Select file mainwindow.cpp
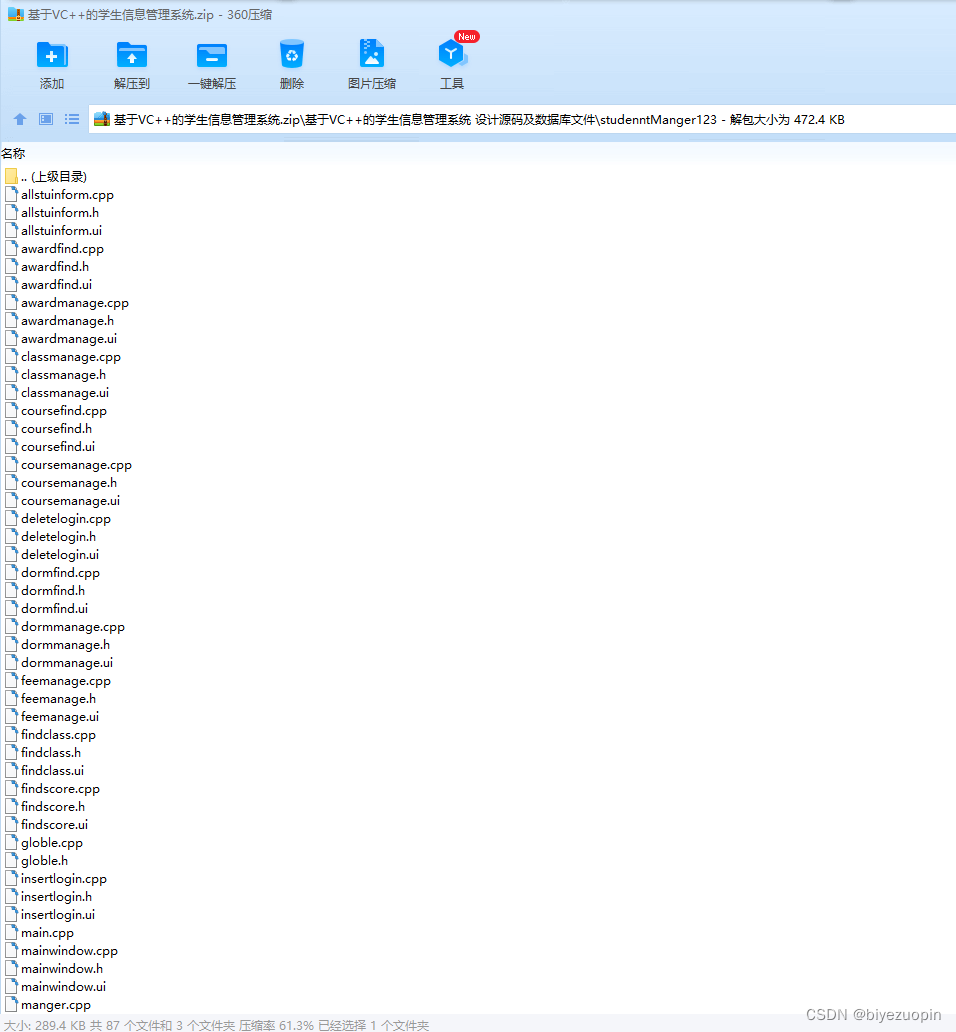This screenshot has width=956, height=1032. (x=62, y=950)
